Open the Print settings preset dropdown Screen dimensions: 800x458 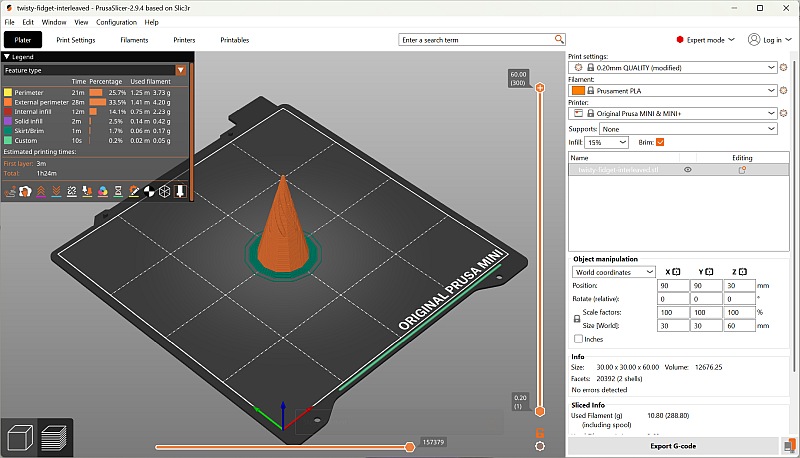(x=771, y=67)
